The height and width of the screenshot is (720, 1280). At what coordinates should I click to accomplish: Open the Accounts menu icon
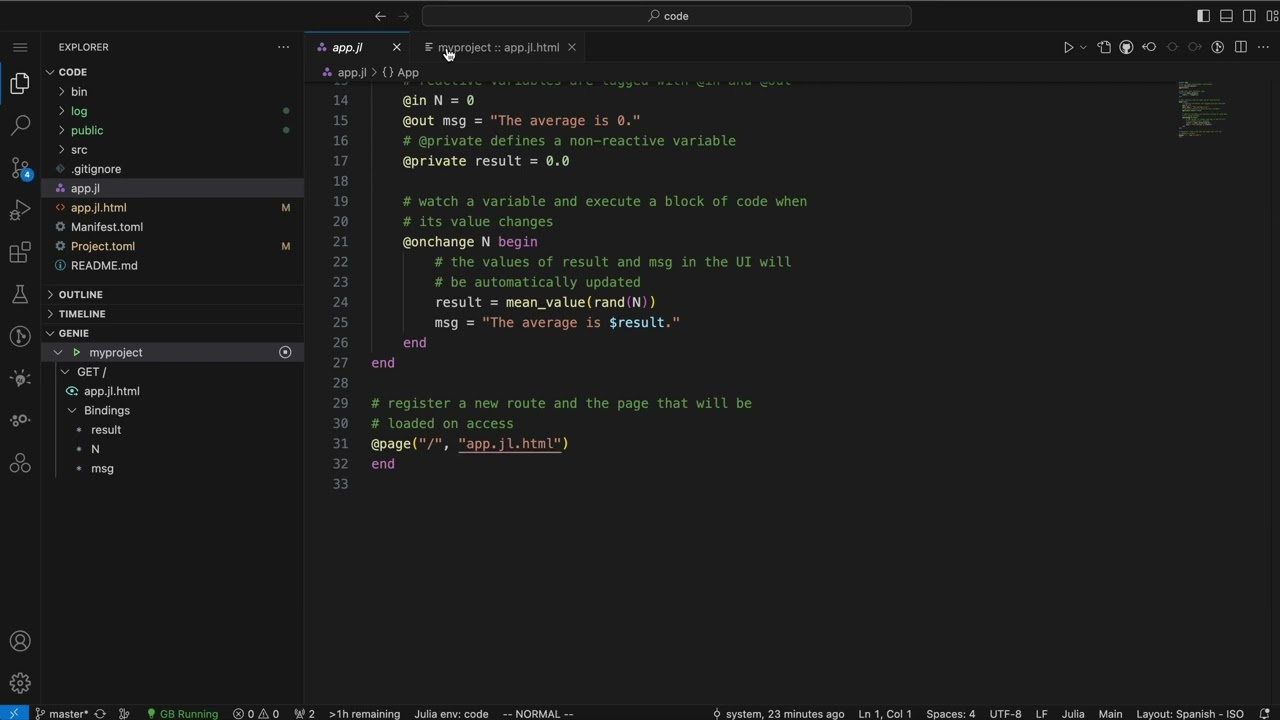(x=20, y=642)
